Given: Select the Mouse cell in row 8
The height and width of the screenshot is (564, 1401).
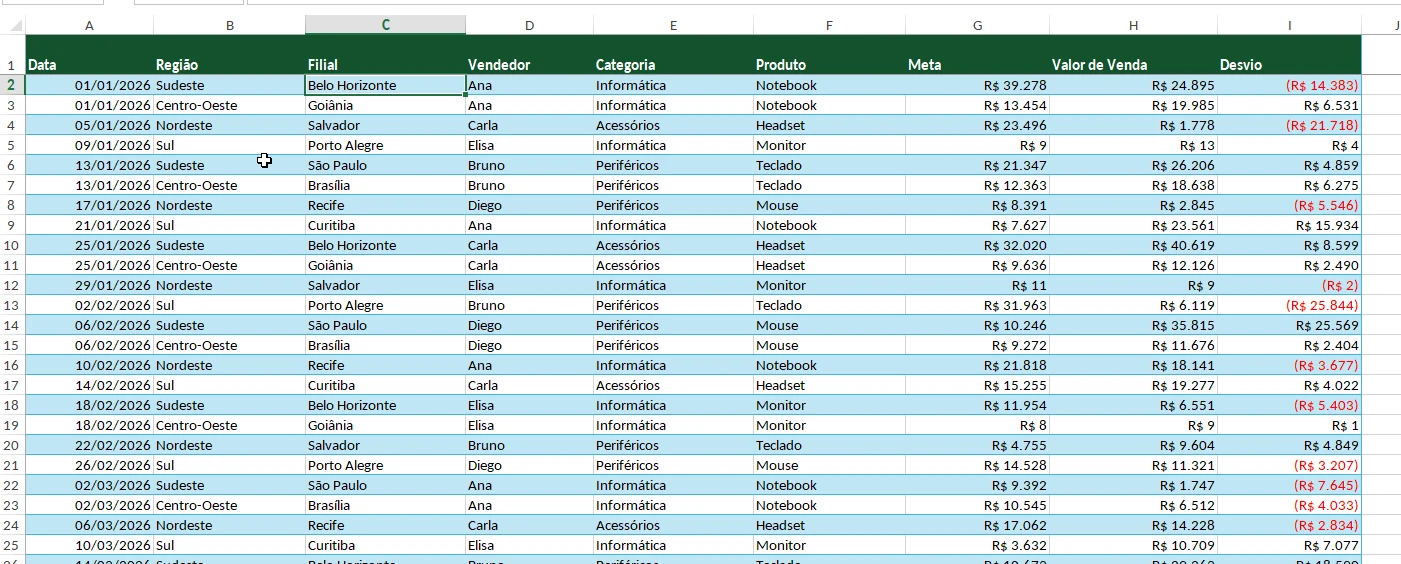Looking at the screenshot, I should pos(830,205).
